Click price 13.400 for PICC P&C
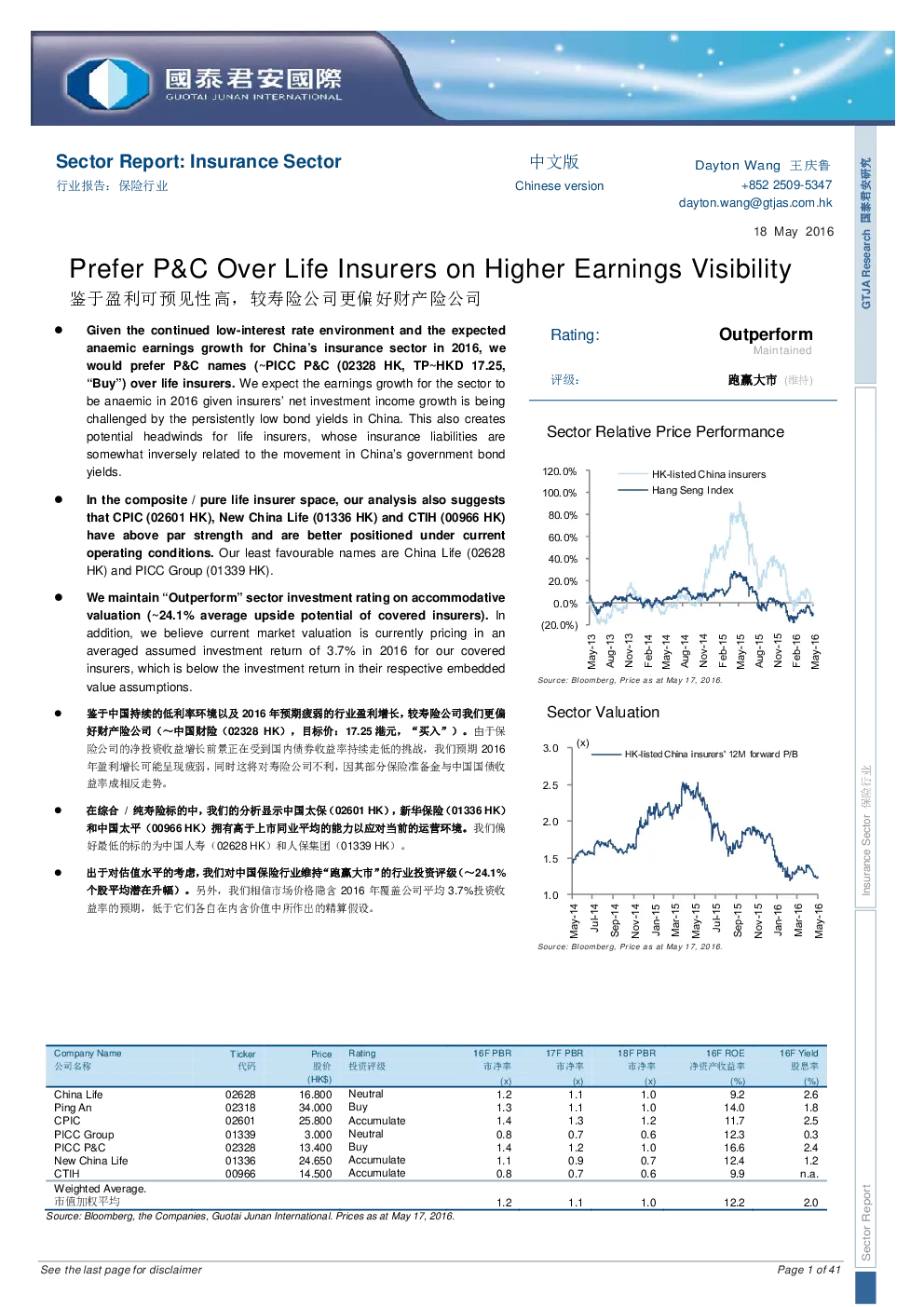924x1307 pixels. [315, 1148]
